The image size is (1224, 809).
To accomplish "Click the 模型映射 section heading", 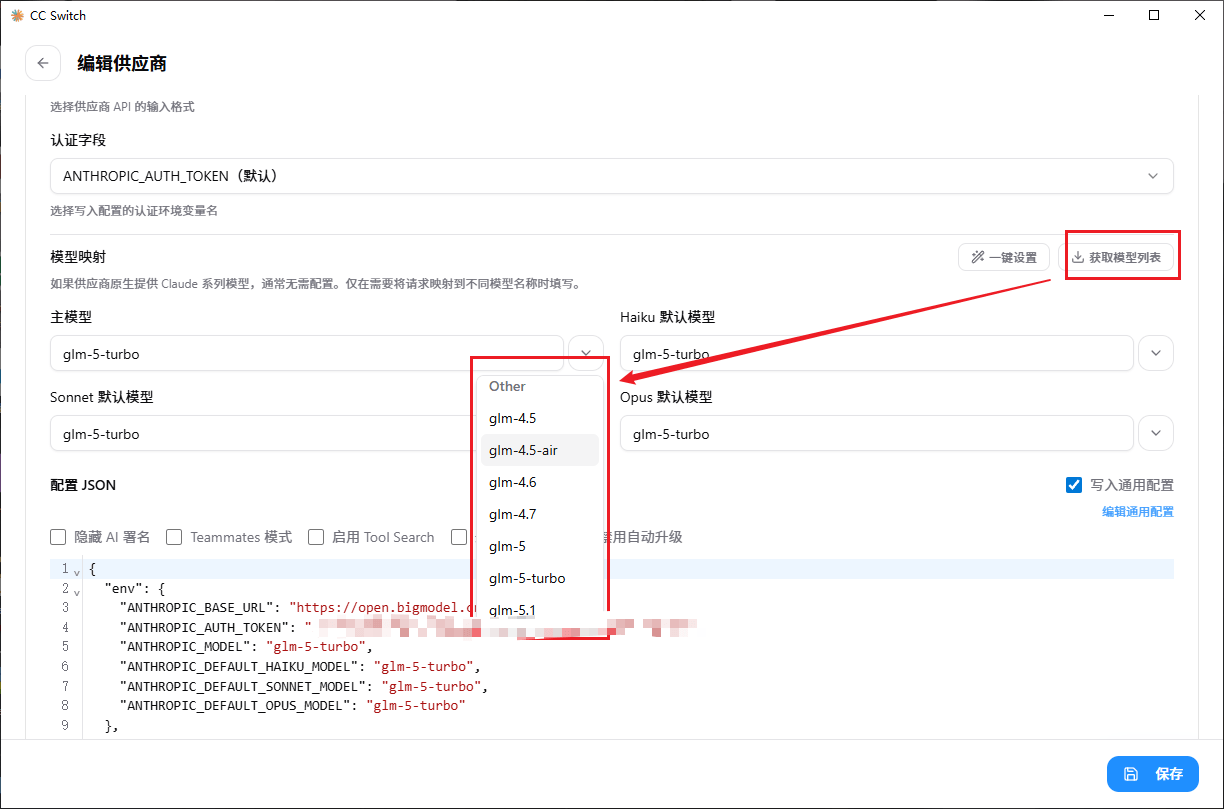I will (x=78, y=257).
